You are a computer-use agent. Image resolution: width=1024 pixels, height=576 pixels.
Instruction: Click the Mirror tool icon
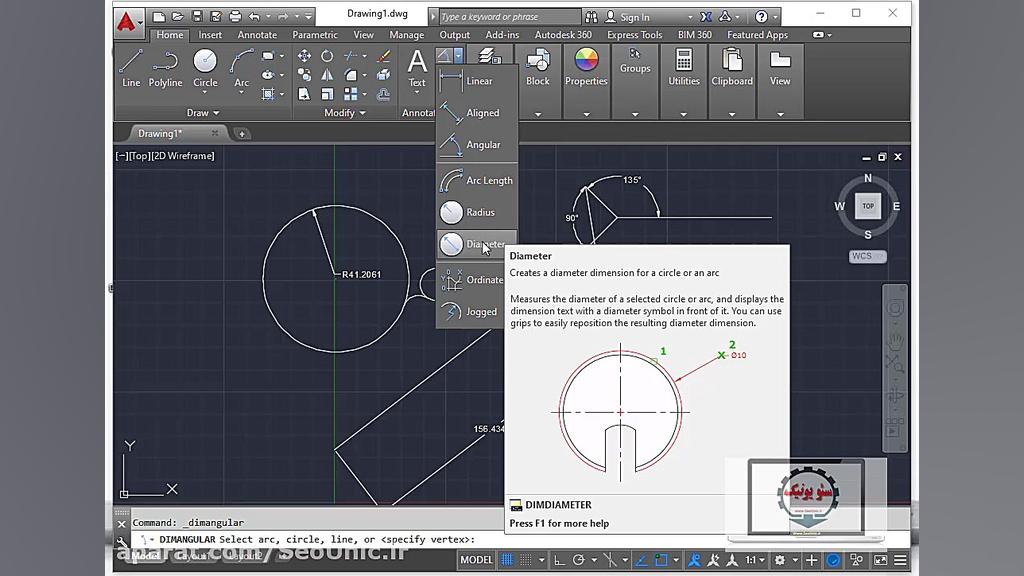point(327,75)
